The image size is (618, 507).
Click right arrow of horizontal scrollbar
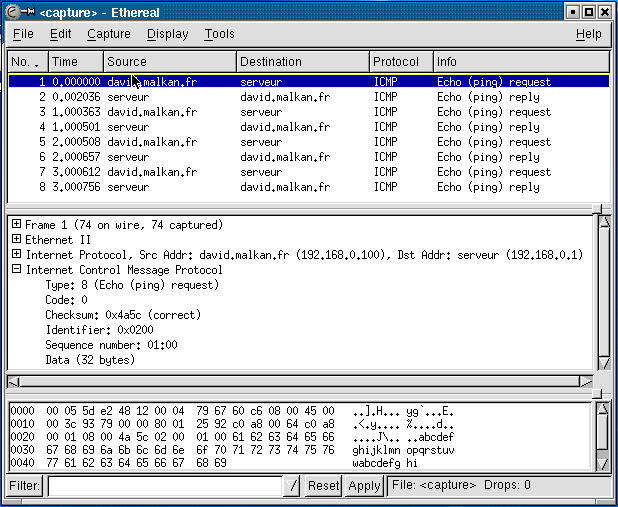coord(586,381)
